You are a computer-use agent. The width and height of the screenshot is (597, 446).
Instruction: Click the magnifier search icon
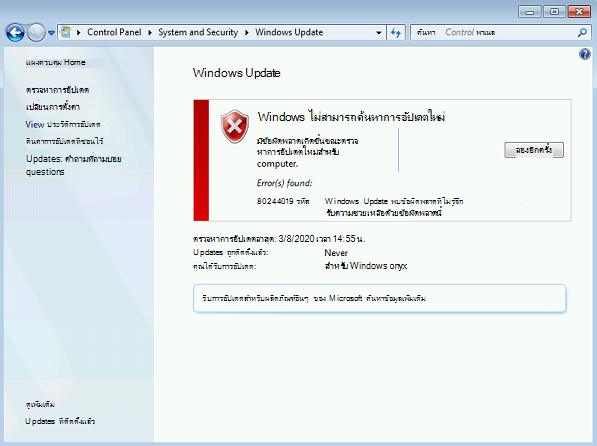pos(582,33)
